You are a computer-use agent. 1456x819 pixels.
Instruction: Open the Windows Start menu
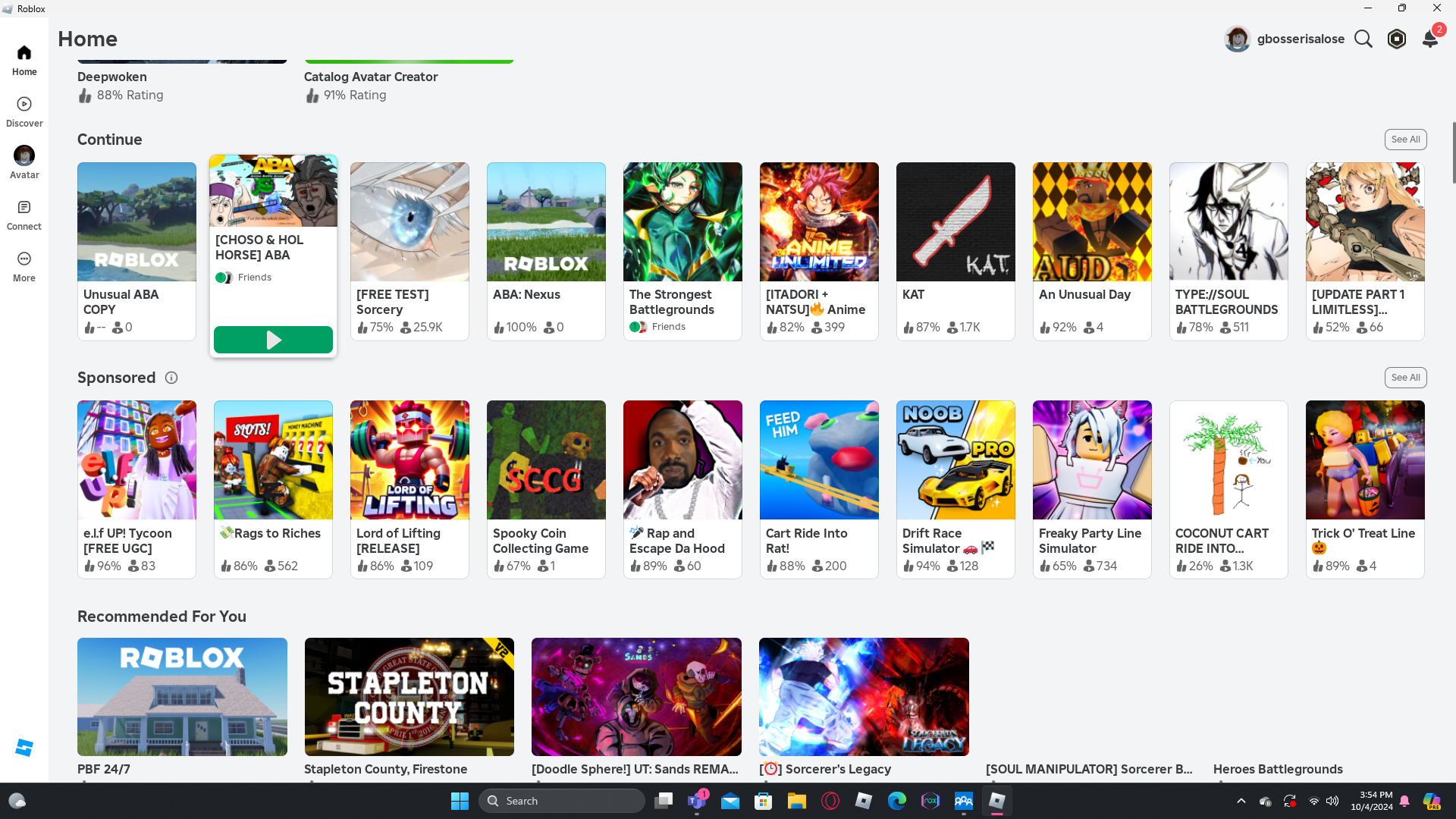click(460, 801)
